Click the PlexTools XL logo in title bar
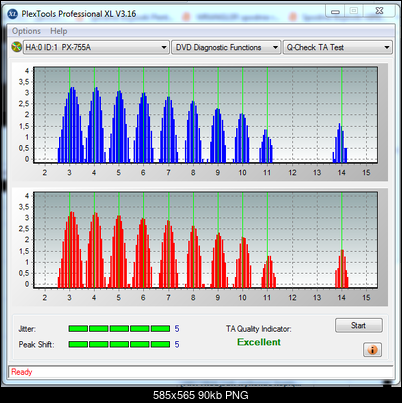The image size is (402, 403). pos(12,14)
